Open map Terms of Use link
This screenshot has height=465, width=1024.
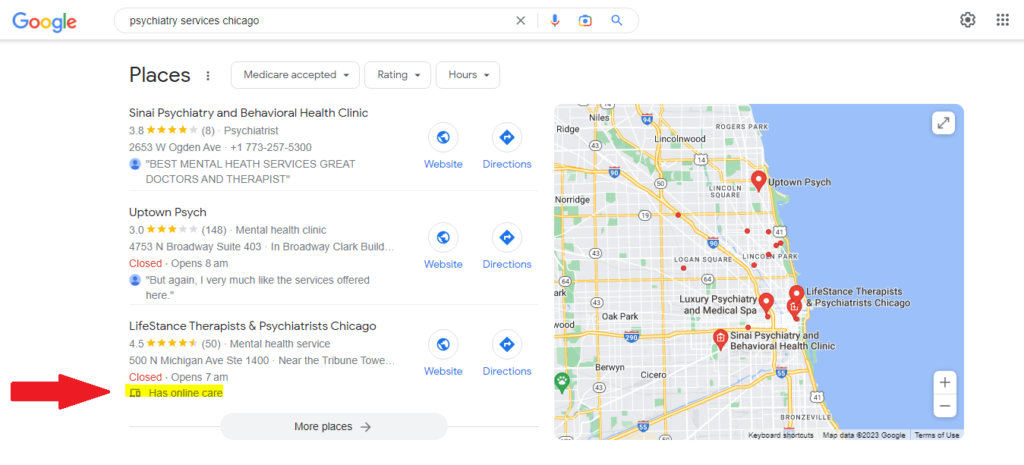936,435
